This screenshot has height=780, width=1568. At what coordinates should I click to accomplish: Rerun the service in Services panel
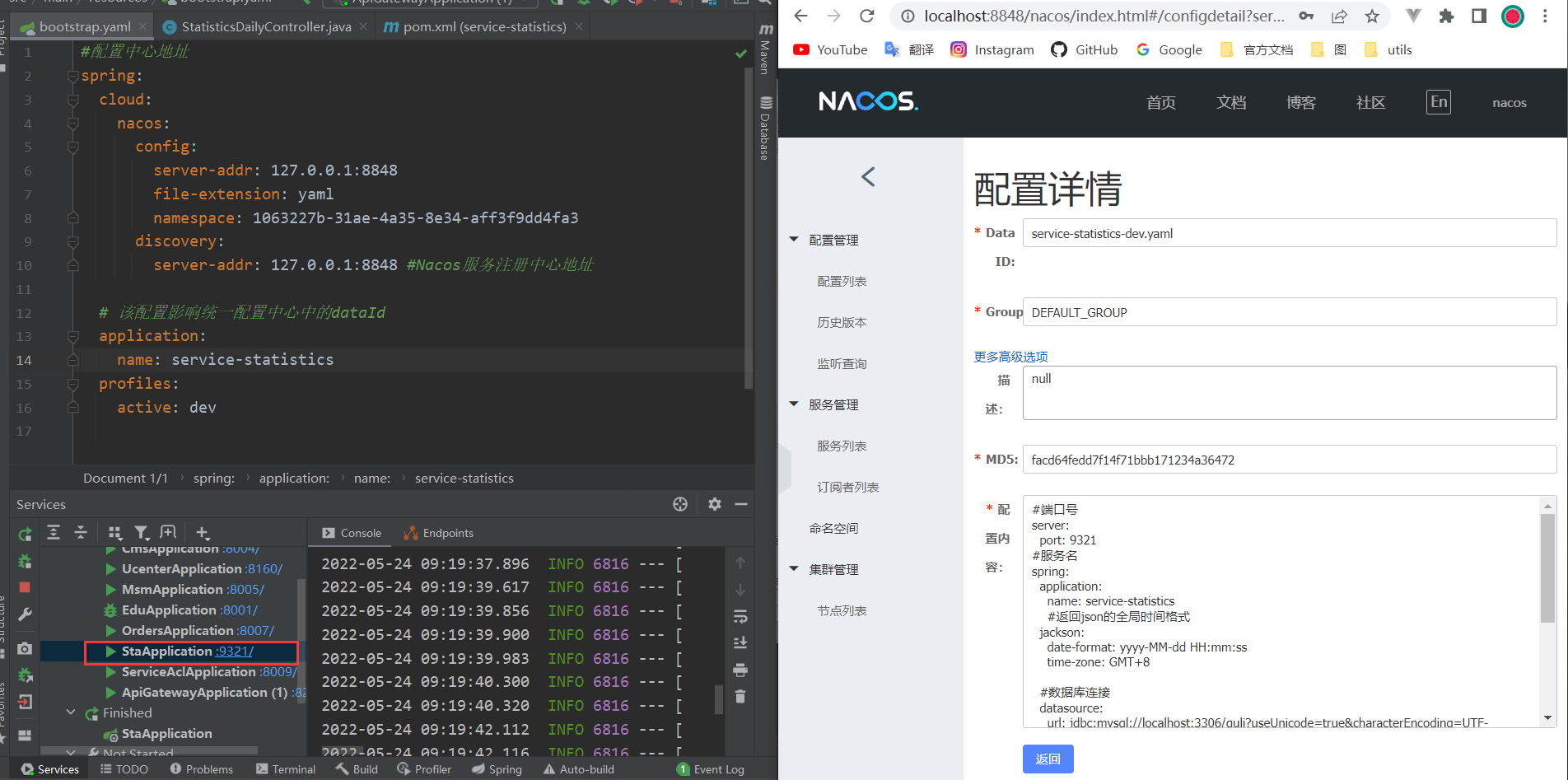coord(25,534)
